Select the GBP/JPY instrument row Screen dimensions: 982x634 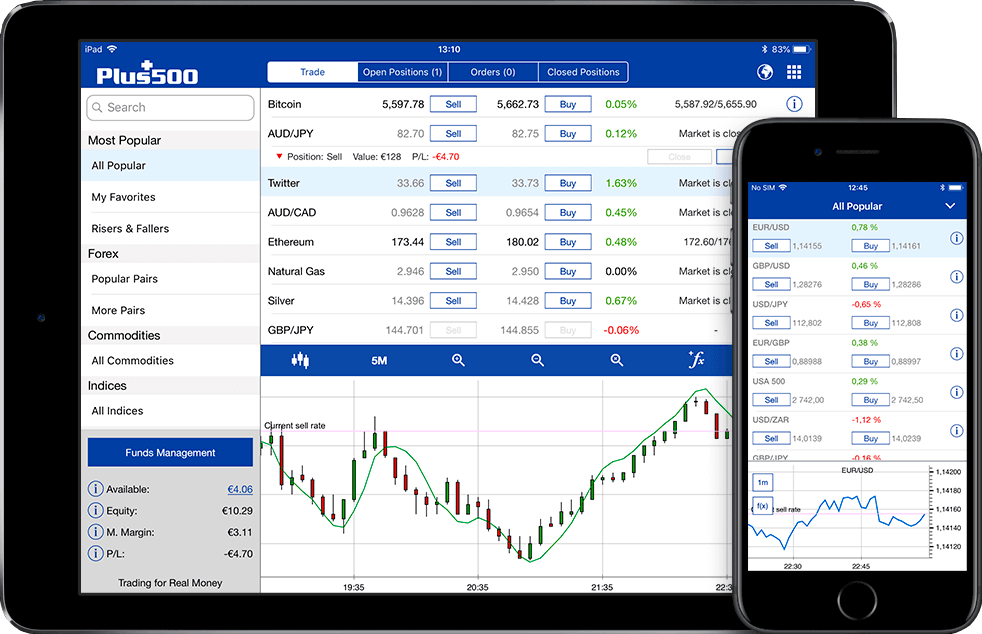coord(496,330)
